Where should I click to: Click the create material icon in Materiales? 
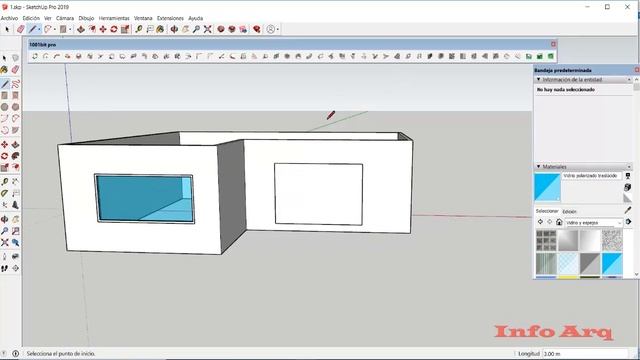point(628,187)
